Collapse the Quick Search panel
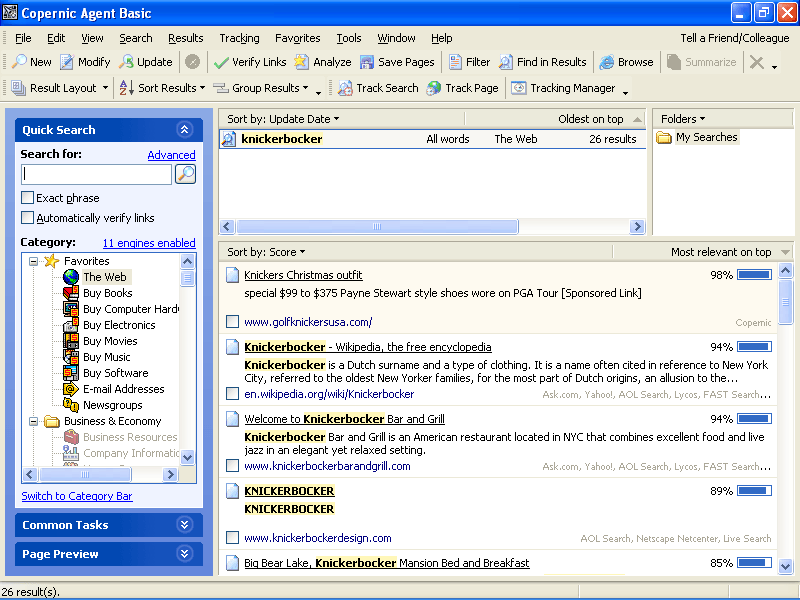This screenshot has width=800, height=600. click(x=185, y=130)
